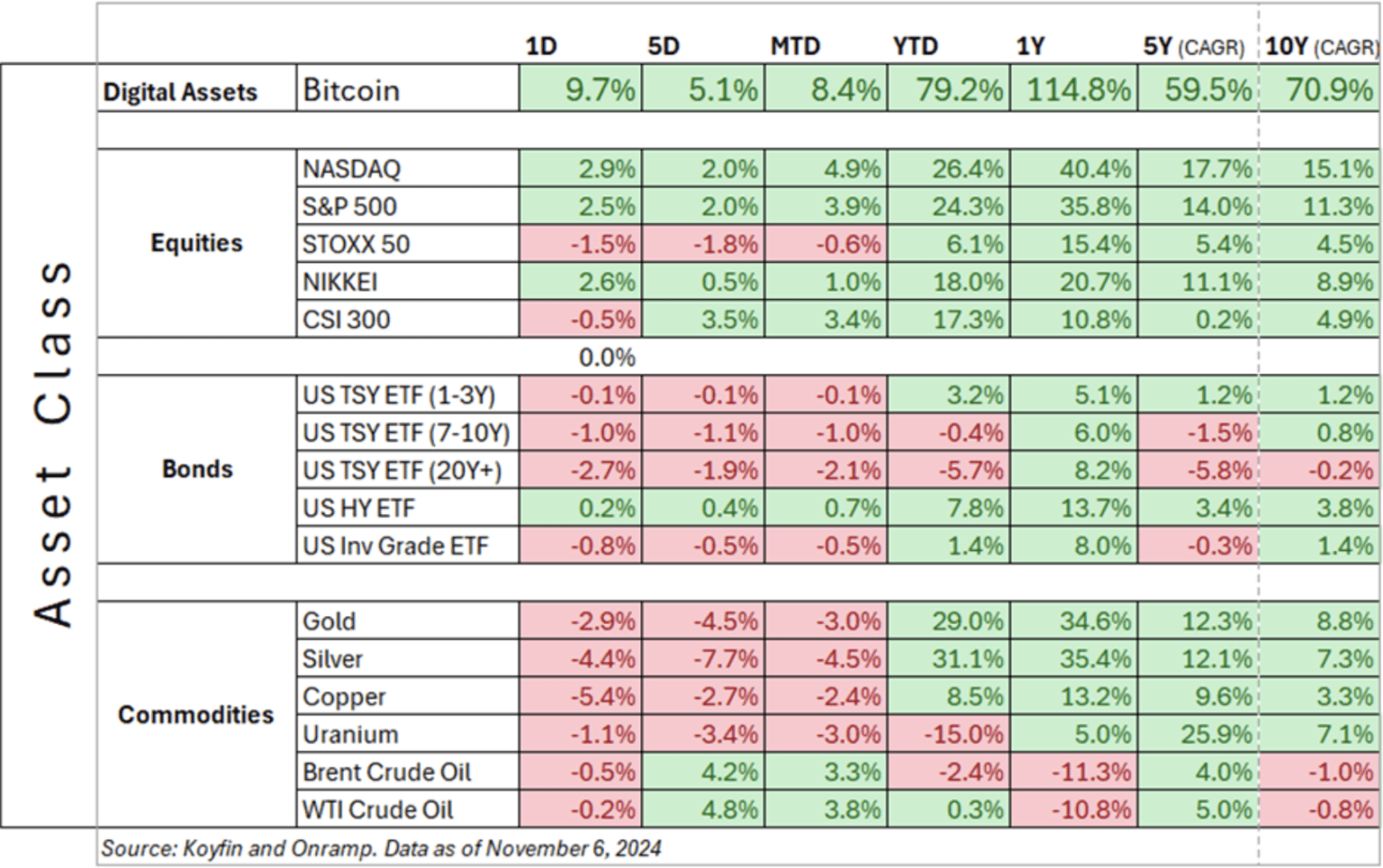Select NASDAQ's YTD value 26.4%
1383x868 pixels.
(x=967, y=169)
